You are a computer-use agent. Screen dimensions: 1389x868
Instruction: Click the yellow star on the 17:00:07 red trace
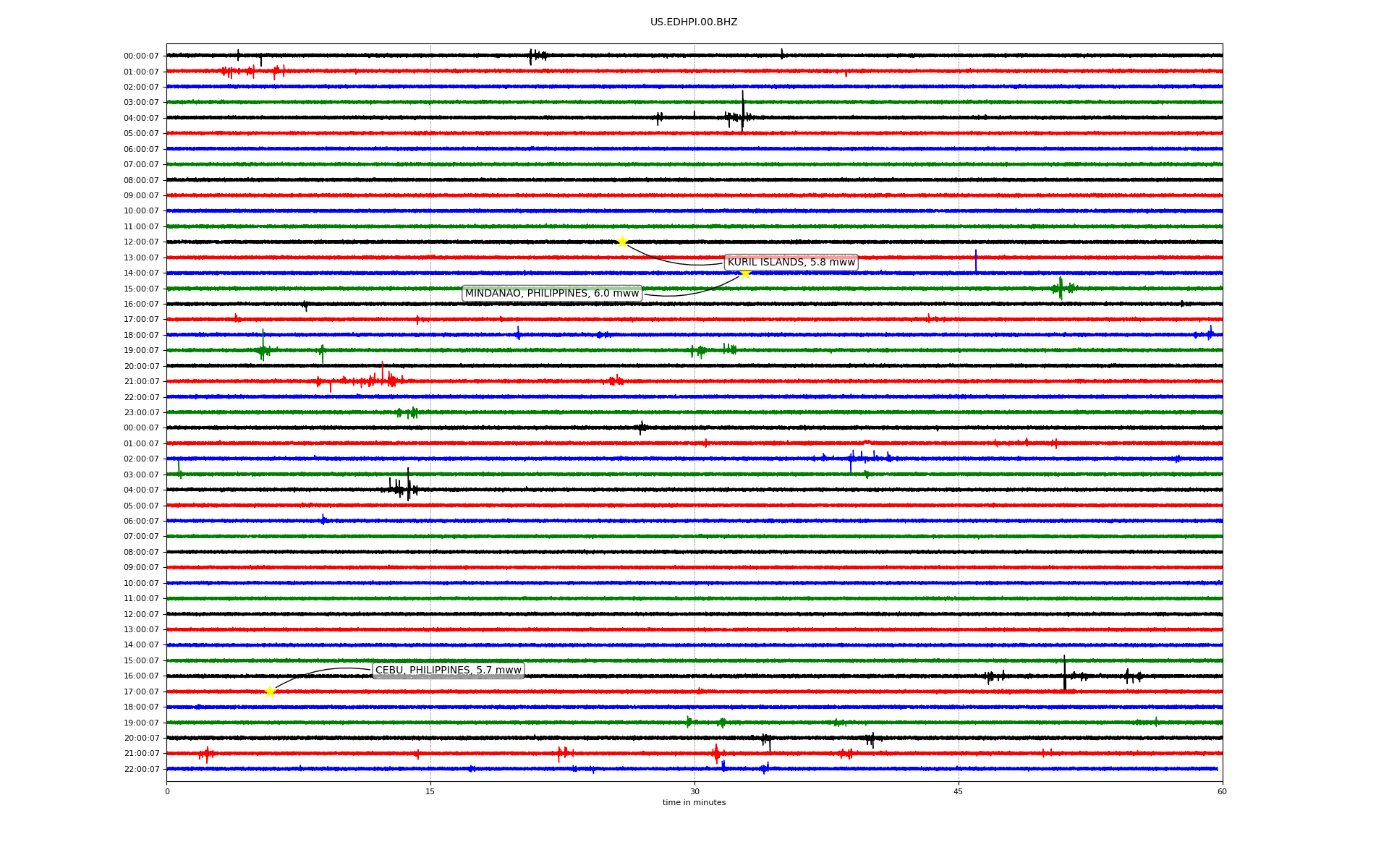coord(270,692)
